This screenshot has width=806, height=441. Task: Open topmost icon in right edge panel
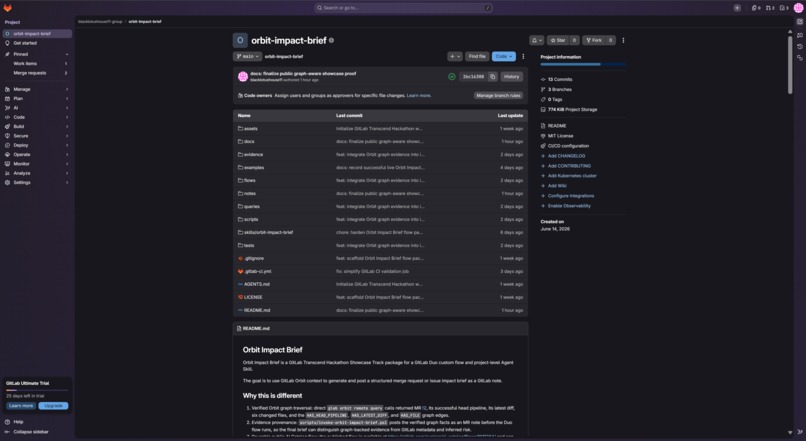click(x=800, y=22)
